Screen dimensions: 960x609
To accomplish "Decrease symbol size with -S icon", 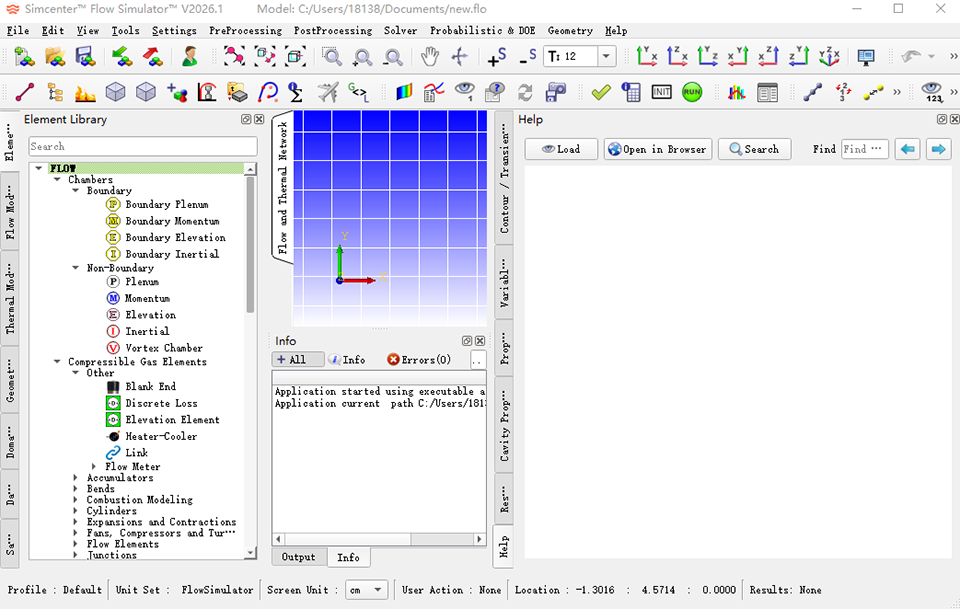I will tap(527, 57).
